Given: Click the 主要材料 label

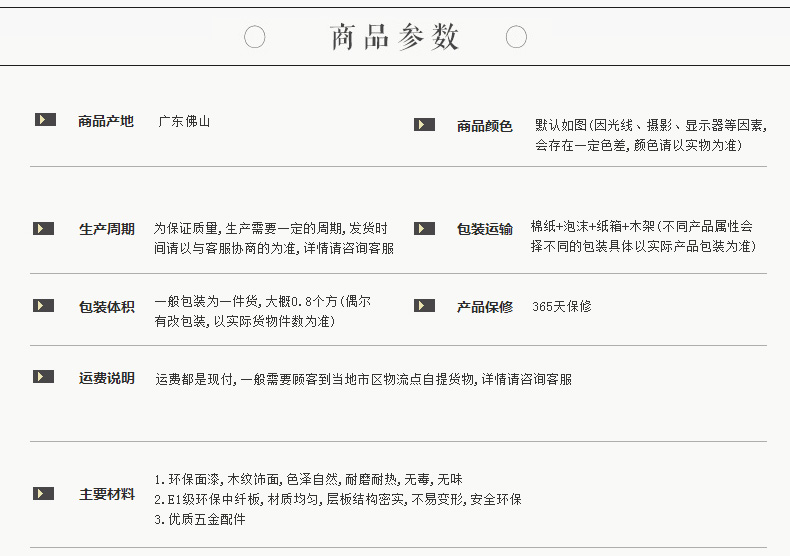Looking at the screenshot, I should point(107,494).
